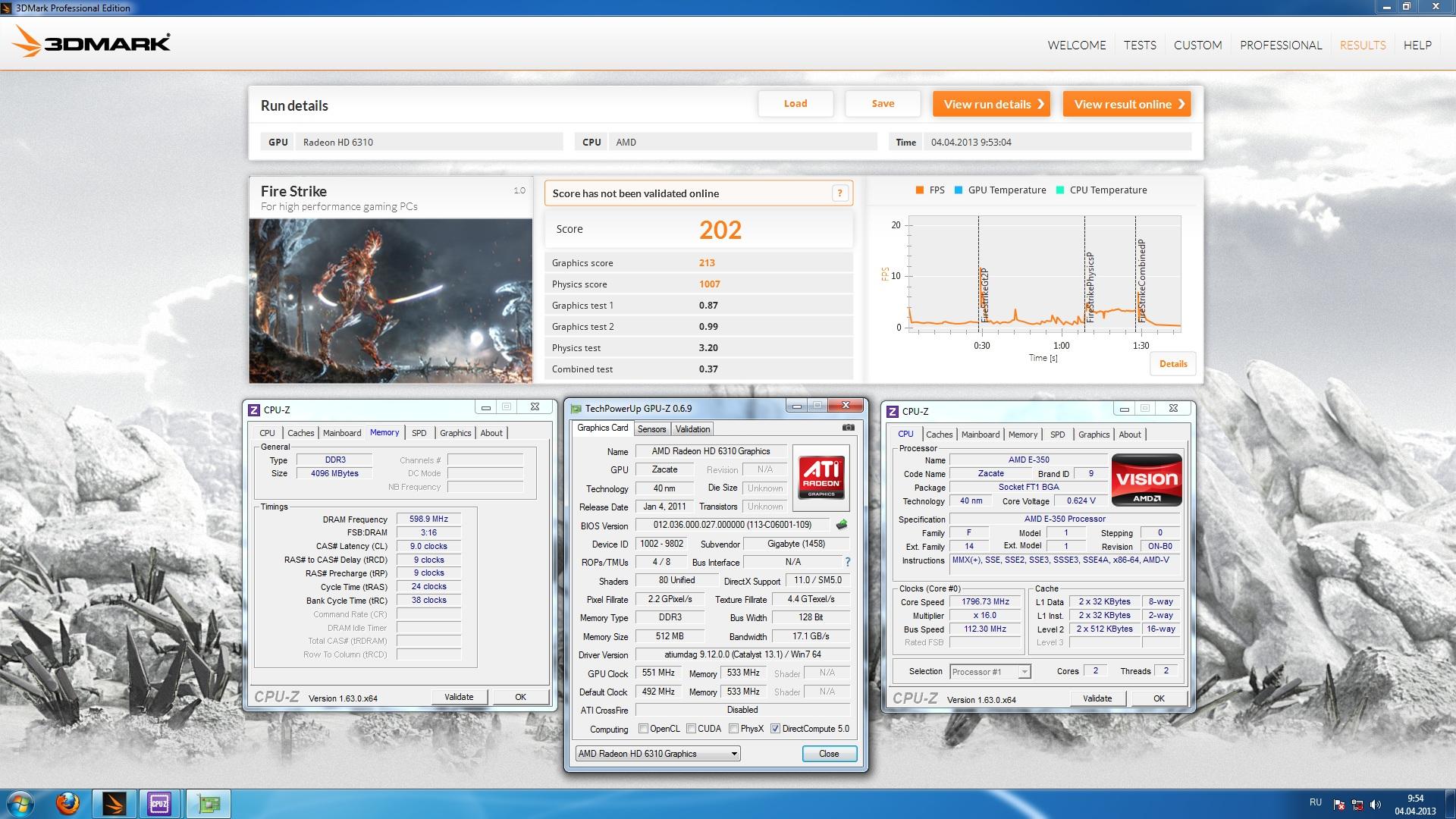Viewport: 1456px width, 819px height.
Task: Toggle the PhysX checkbox in GPU-Z
Action: tap(733, 729)
